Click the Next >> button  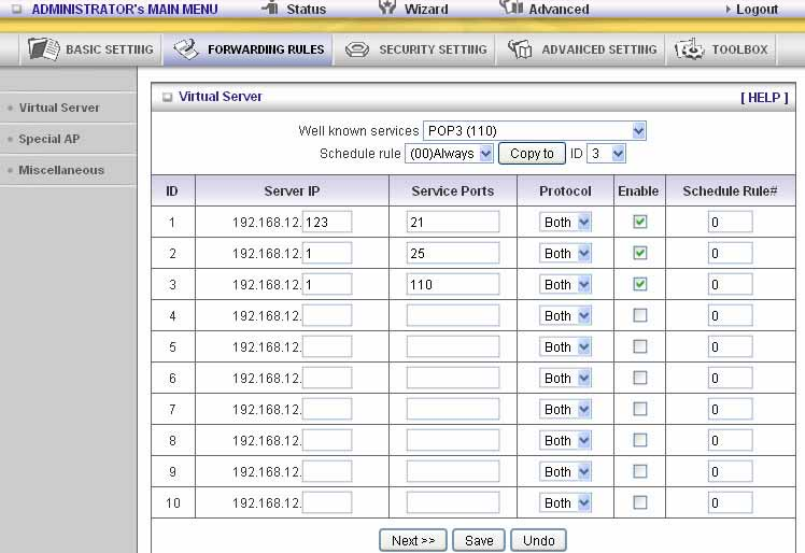(413, 540)
